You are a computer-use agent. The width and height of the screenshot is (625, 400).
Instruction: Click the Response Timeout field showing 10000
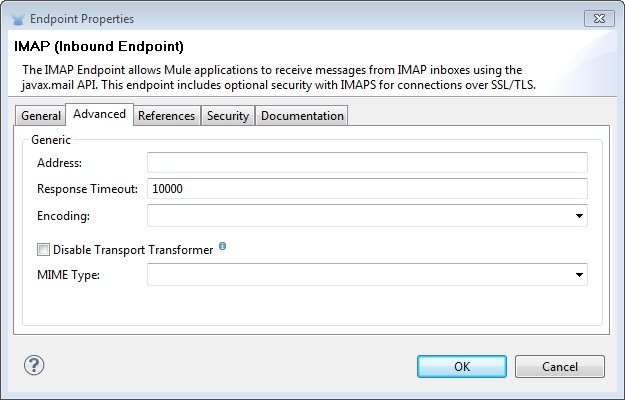tap(366, 189)
